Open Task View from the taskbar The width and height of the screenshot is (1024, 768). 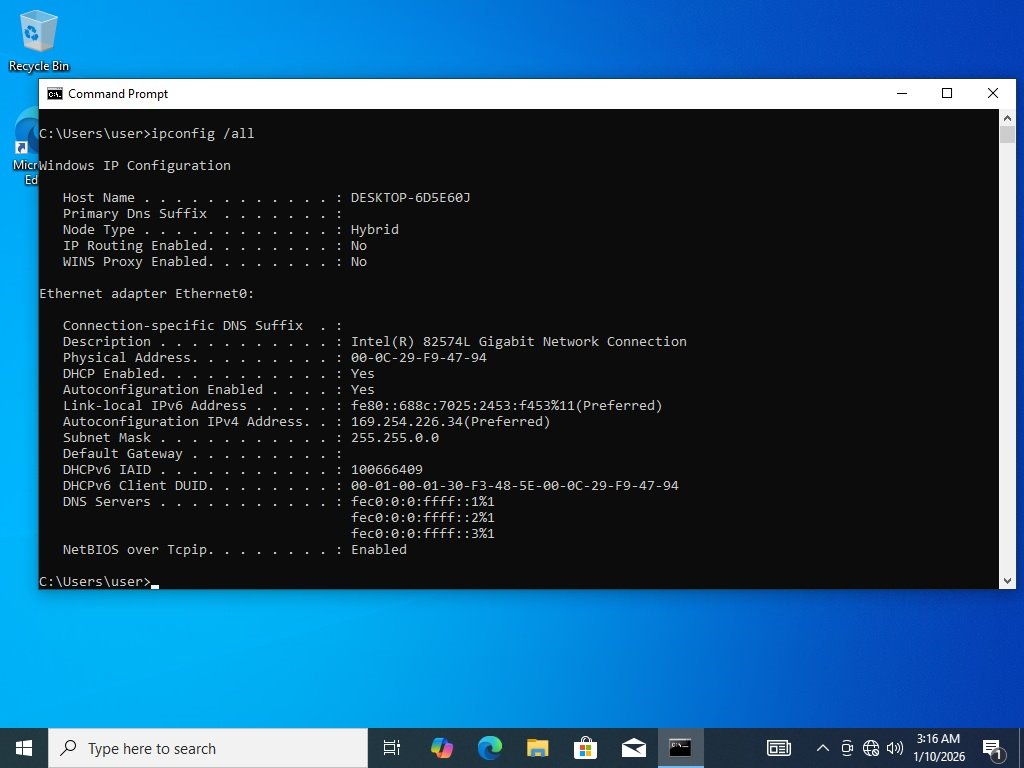click(392, 748)
